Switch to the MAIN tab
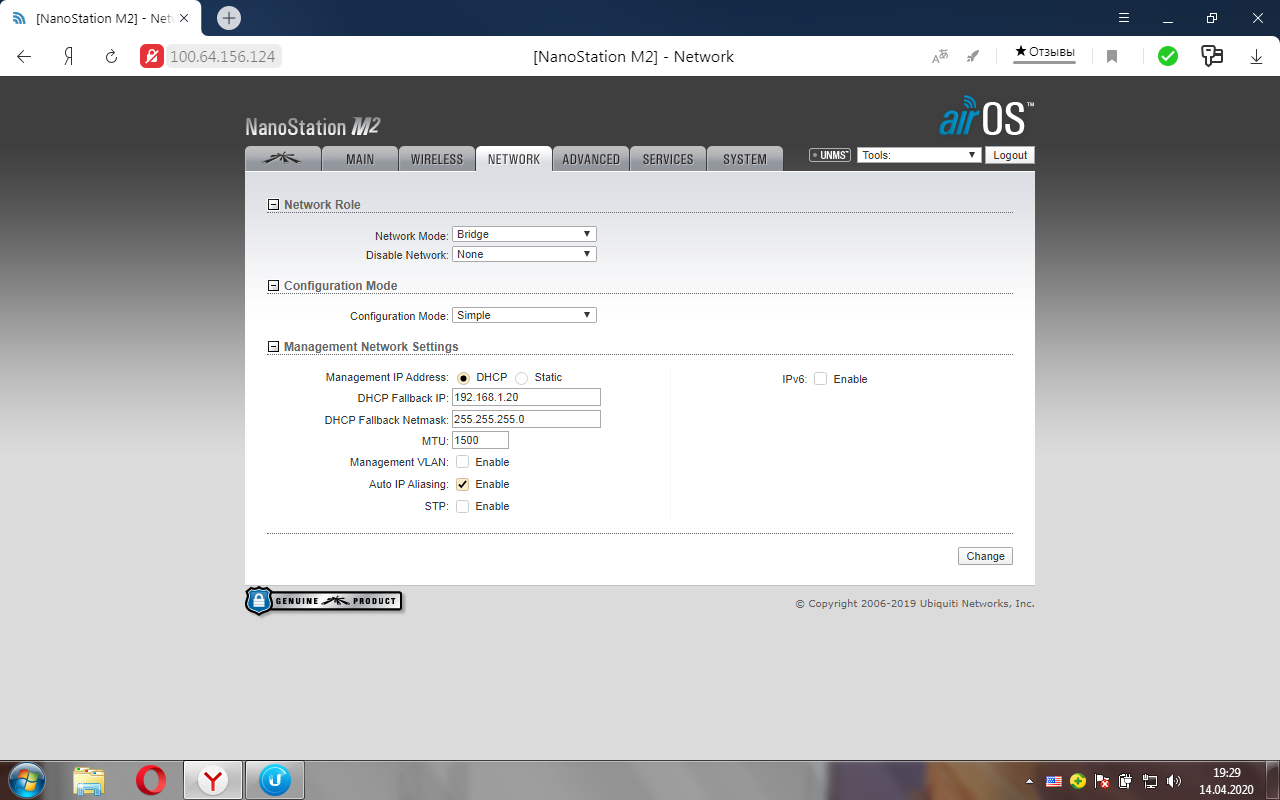Screen dimensions: 1280x800 point(360,158)
